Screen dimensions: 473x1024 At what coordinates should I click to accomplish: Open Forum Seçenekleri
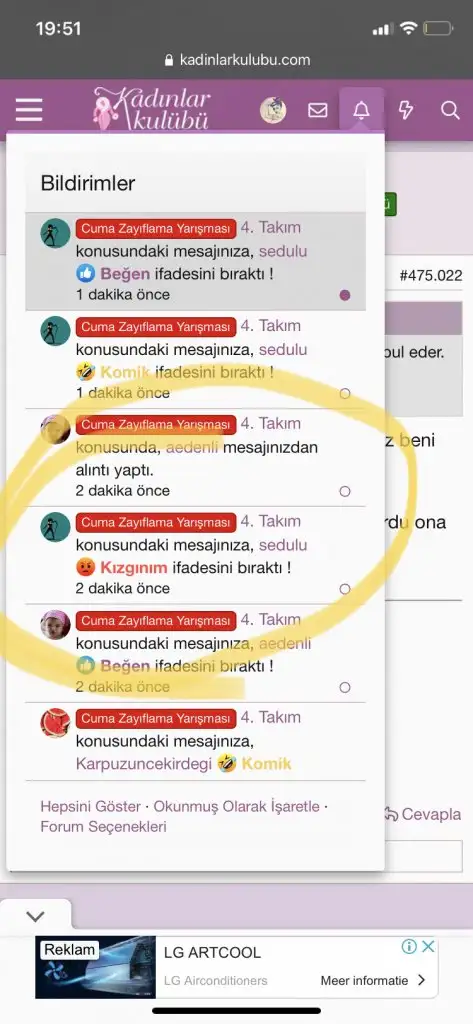(103, 827)
